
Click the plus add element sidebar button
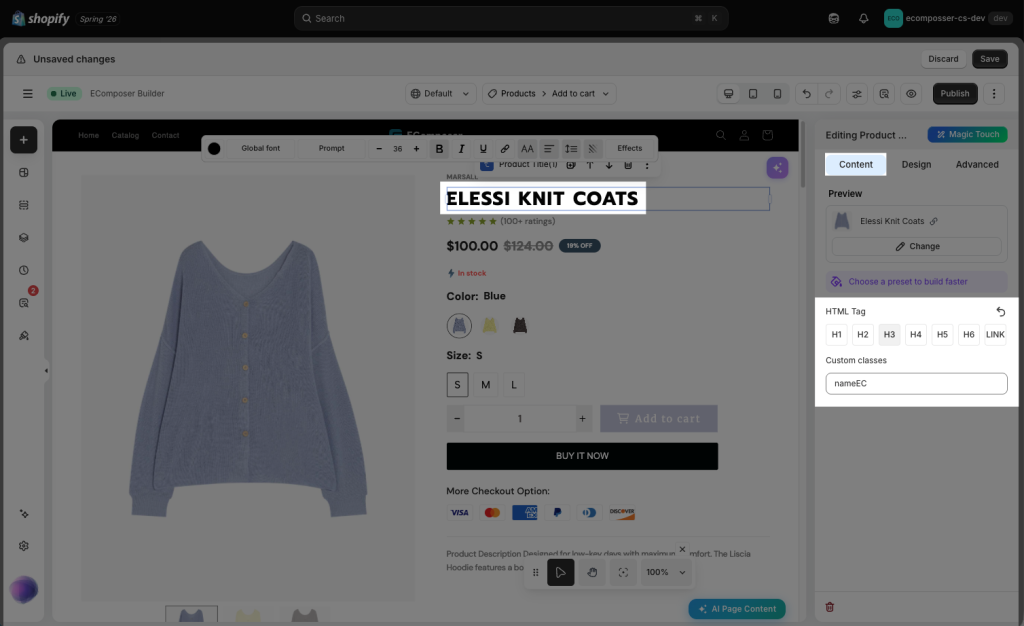pos(24,140)
